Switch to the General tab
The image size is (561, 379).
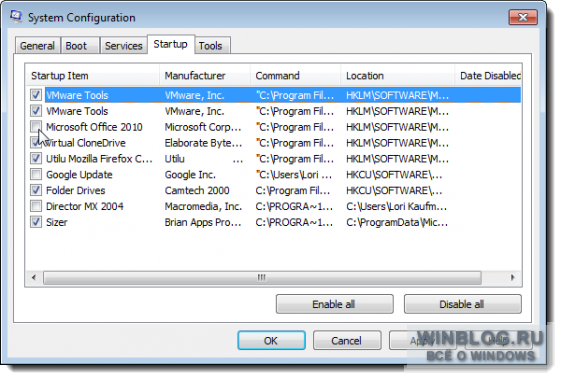point(37,46)
